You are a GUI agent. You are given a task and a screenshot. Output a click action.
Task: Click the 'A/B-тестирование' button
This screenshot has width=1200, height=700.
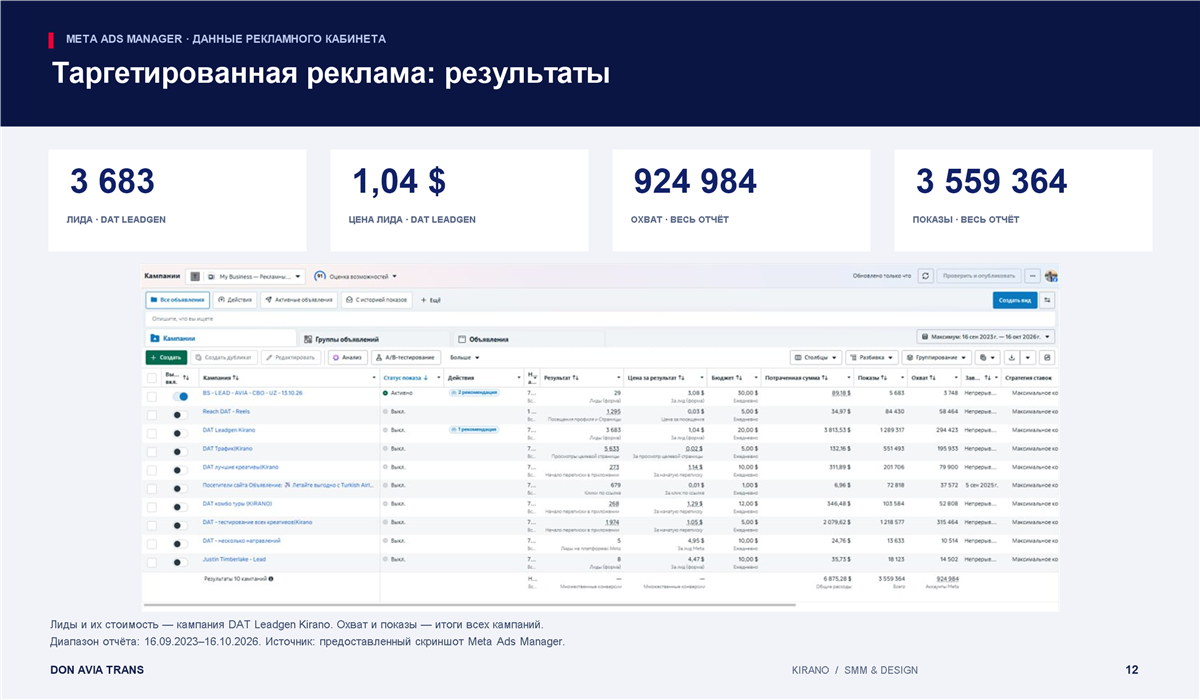coord(405,357)
